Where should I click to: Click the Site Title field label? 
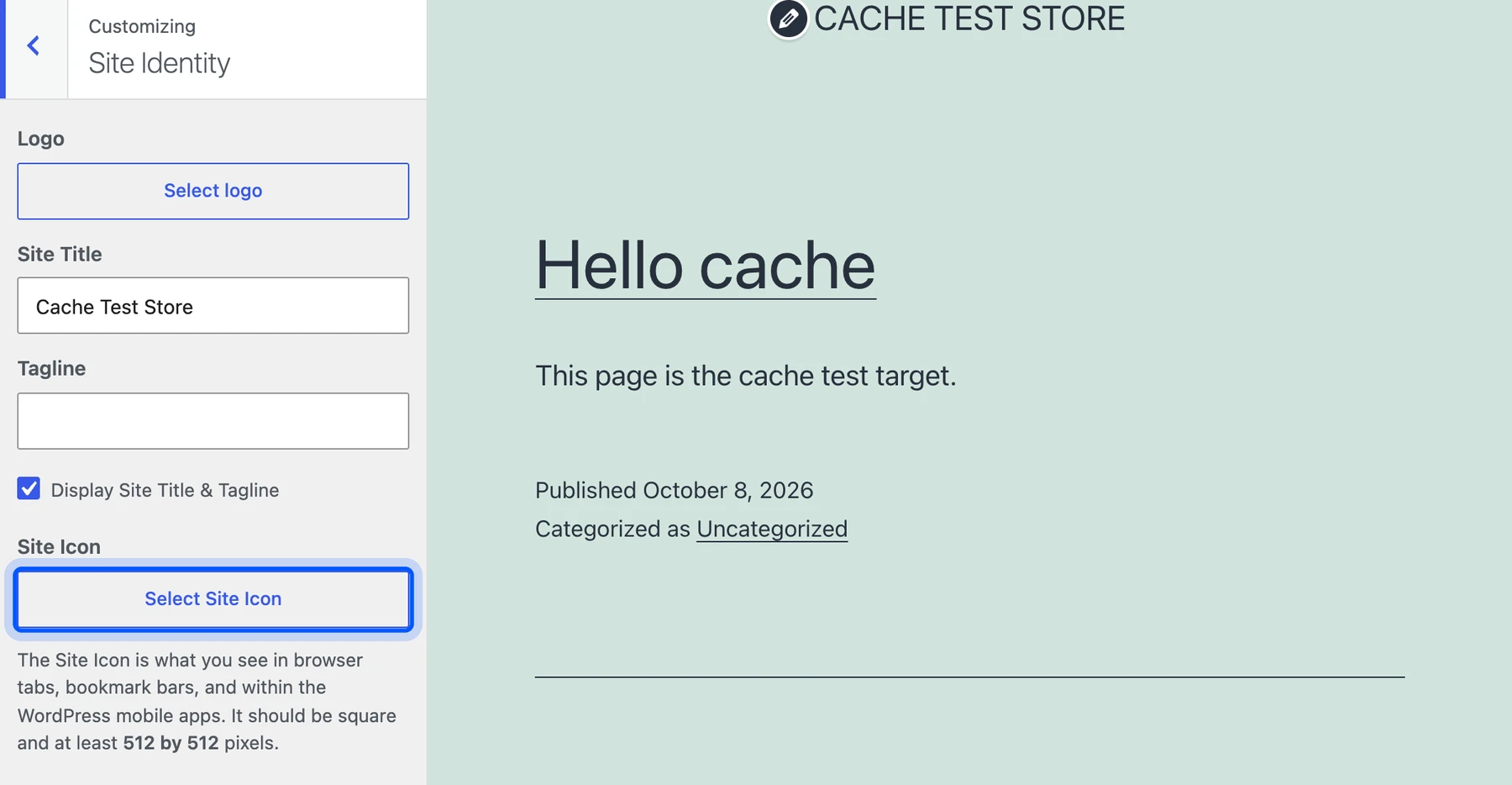[60, 254]
